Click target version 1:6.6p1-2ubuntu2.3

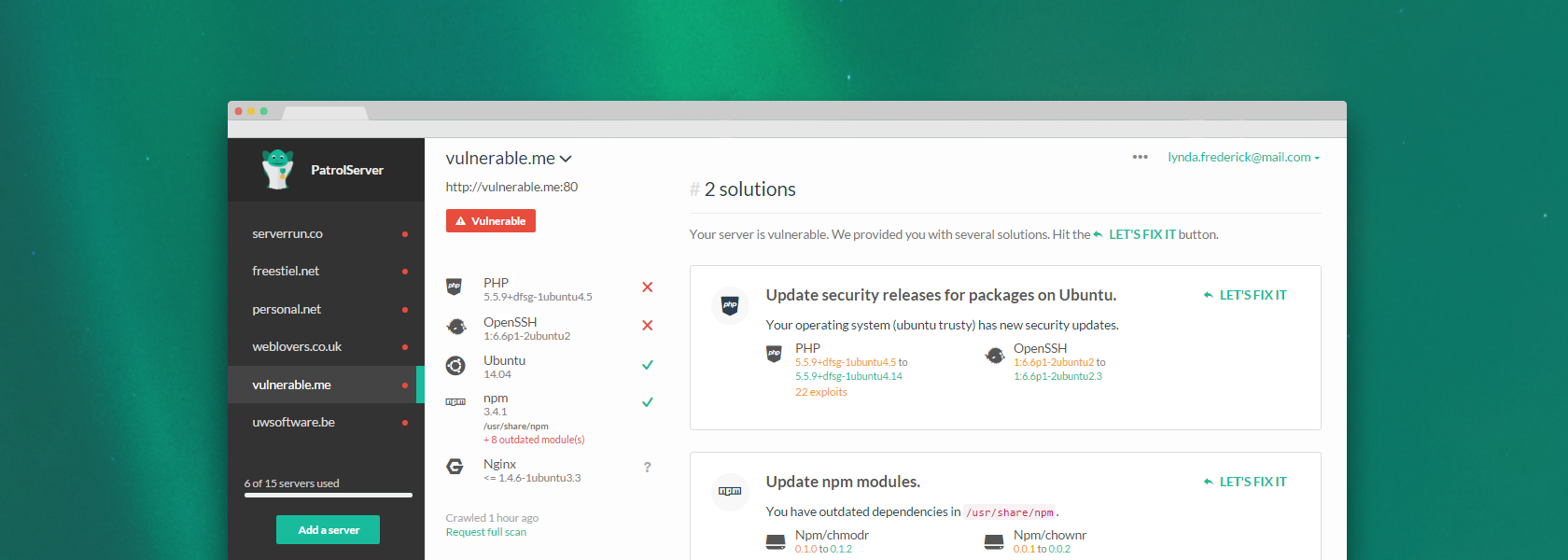1057,376
